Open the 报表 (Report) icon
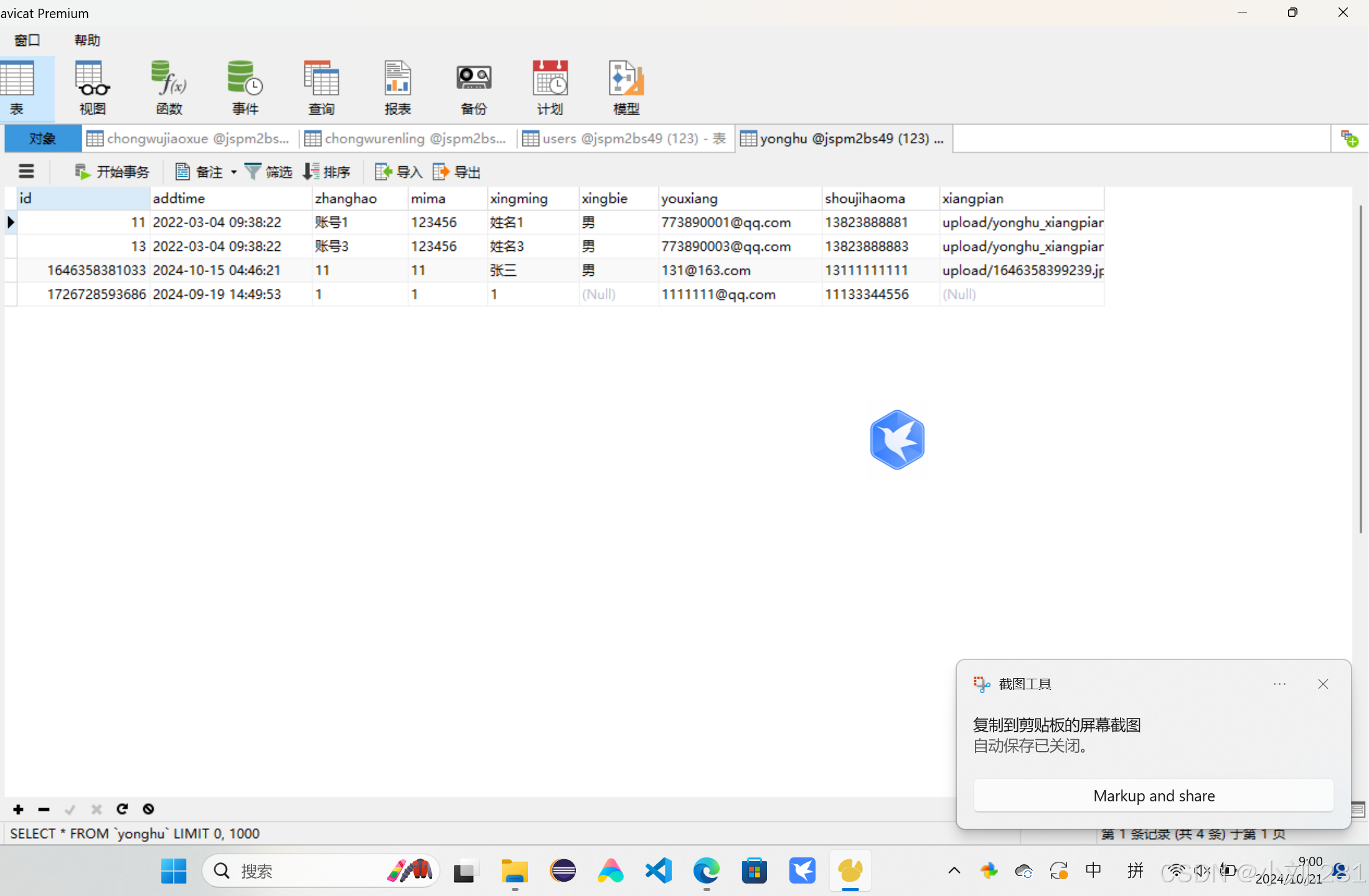The image size is (1369, 896). [397, 87]
